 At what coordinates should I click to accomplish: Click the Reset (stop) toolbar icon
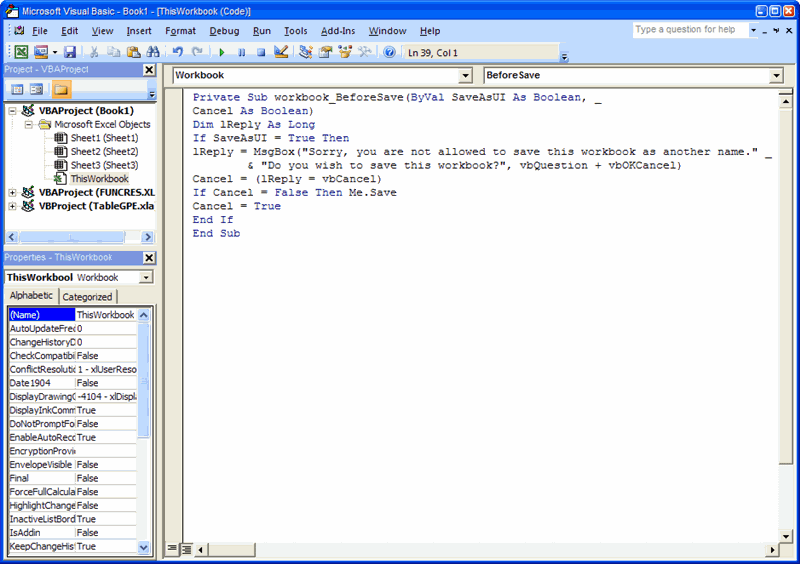click(261, 52)
